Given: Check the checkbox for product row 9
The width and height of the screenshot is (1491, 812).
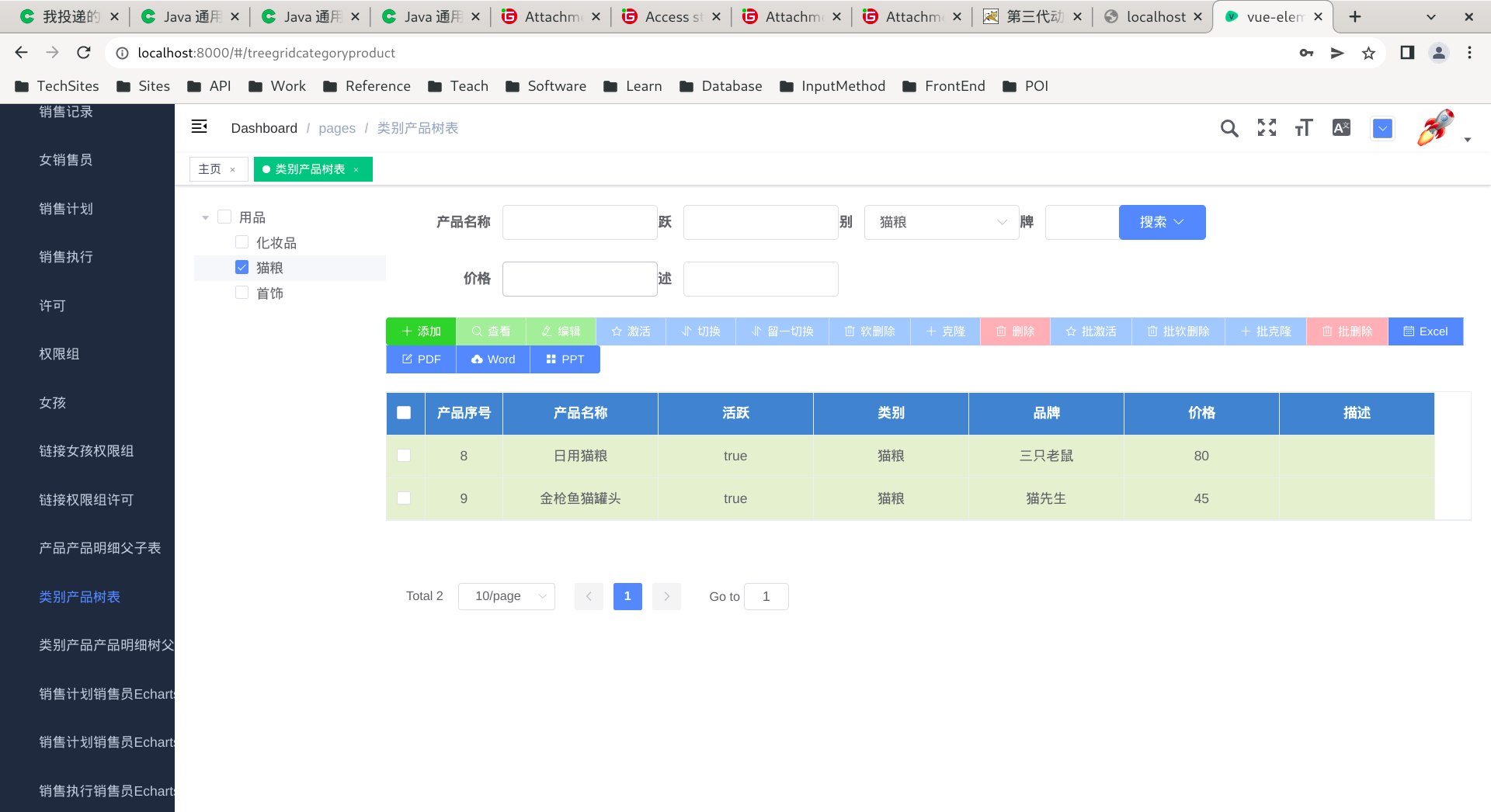Looking at the screenshot, I should point(404,498).
